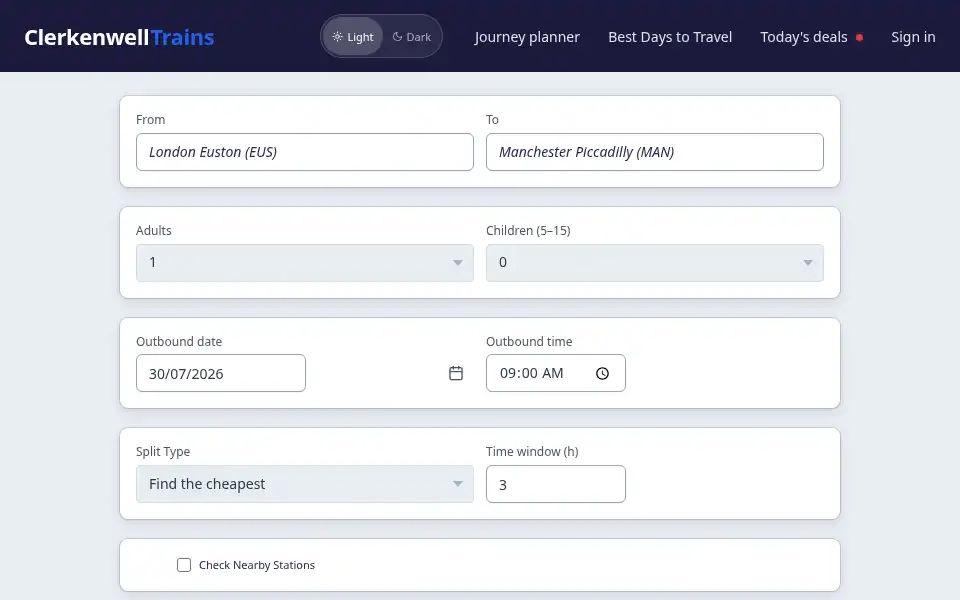Image resolution: width=960 pixels, height=600 pixels.
Task: Open the Children (5–15) dropdown
Action: click(x=654, y=263)
